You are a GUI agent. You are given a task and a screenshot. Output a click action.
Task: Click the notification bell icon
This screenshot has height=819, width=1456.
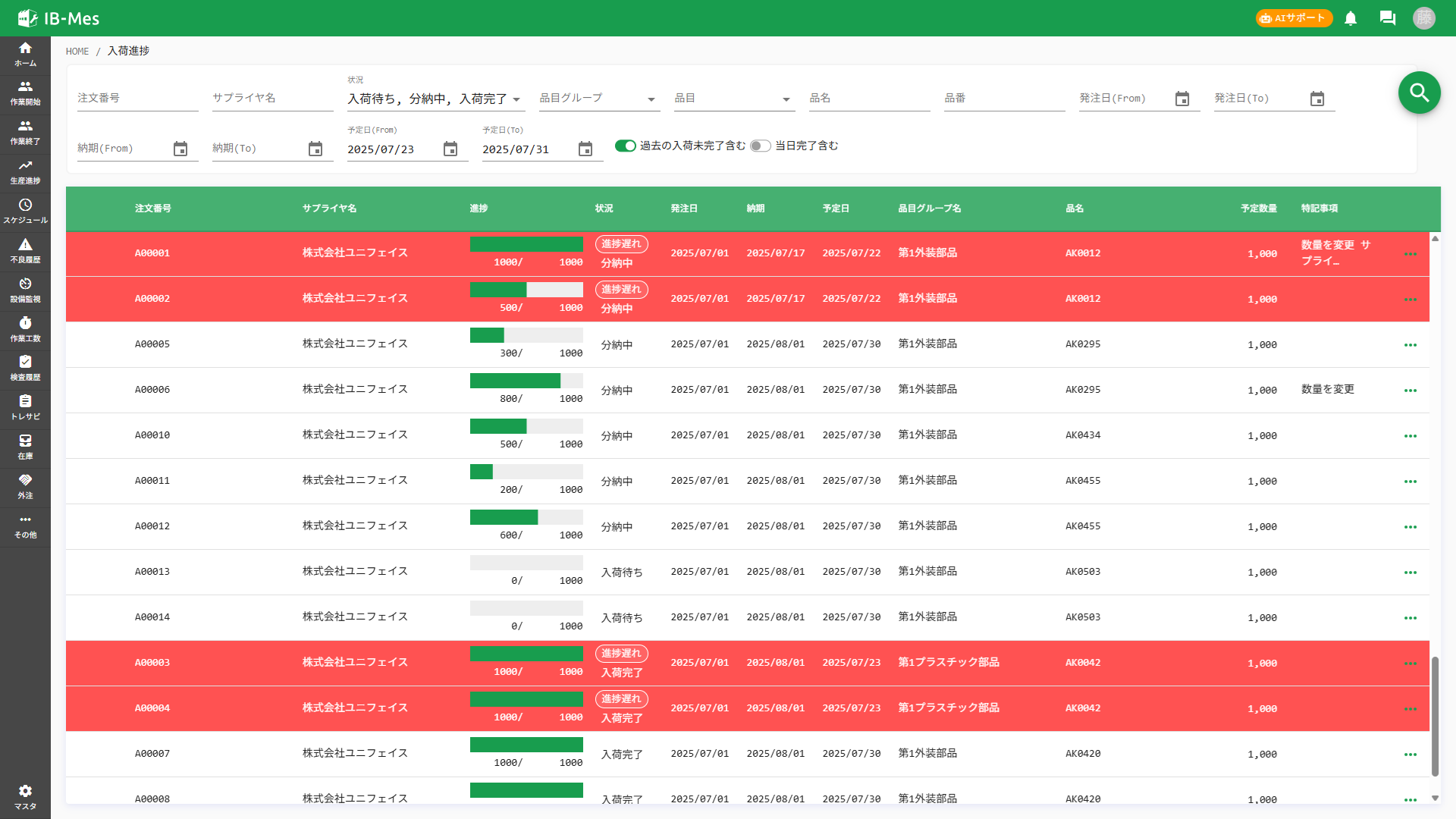tap(1351, 18)
